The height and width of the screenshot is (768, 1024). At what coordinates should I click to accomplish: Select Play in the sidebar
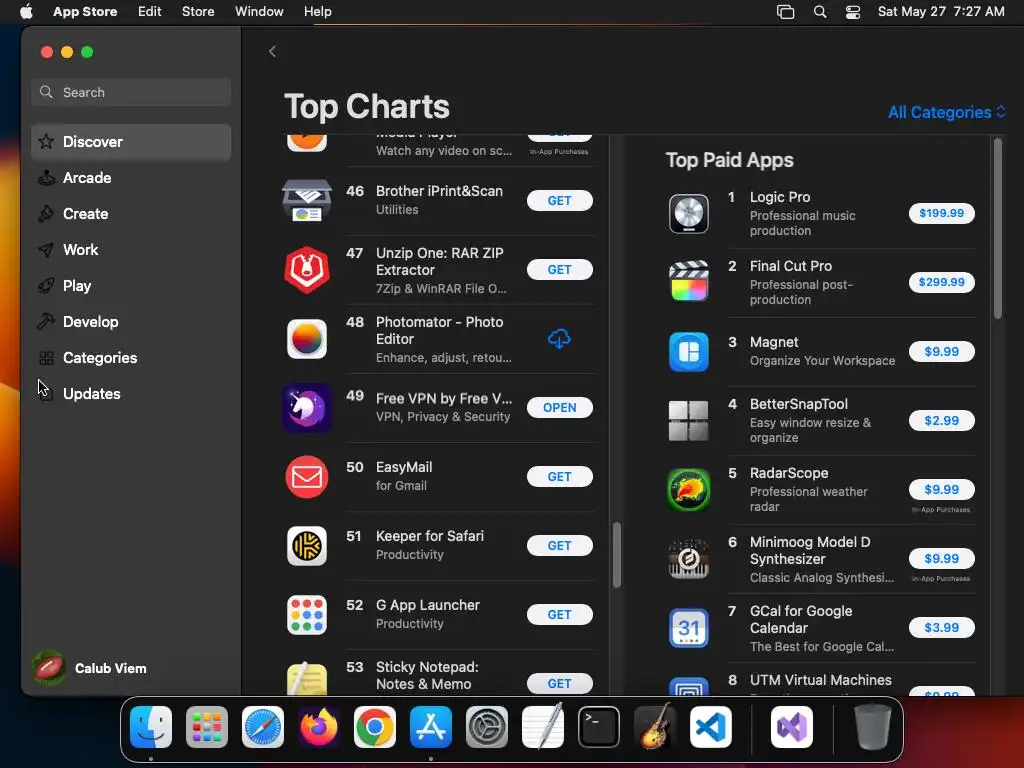[131, 285]
